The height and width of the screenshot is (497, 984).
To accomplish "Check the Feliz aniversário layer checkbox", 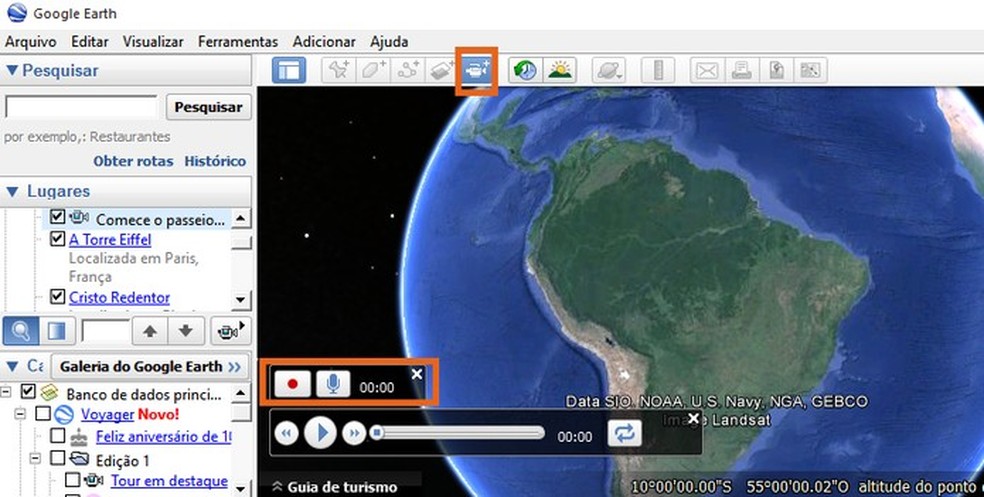I will point(58,435).
